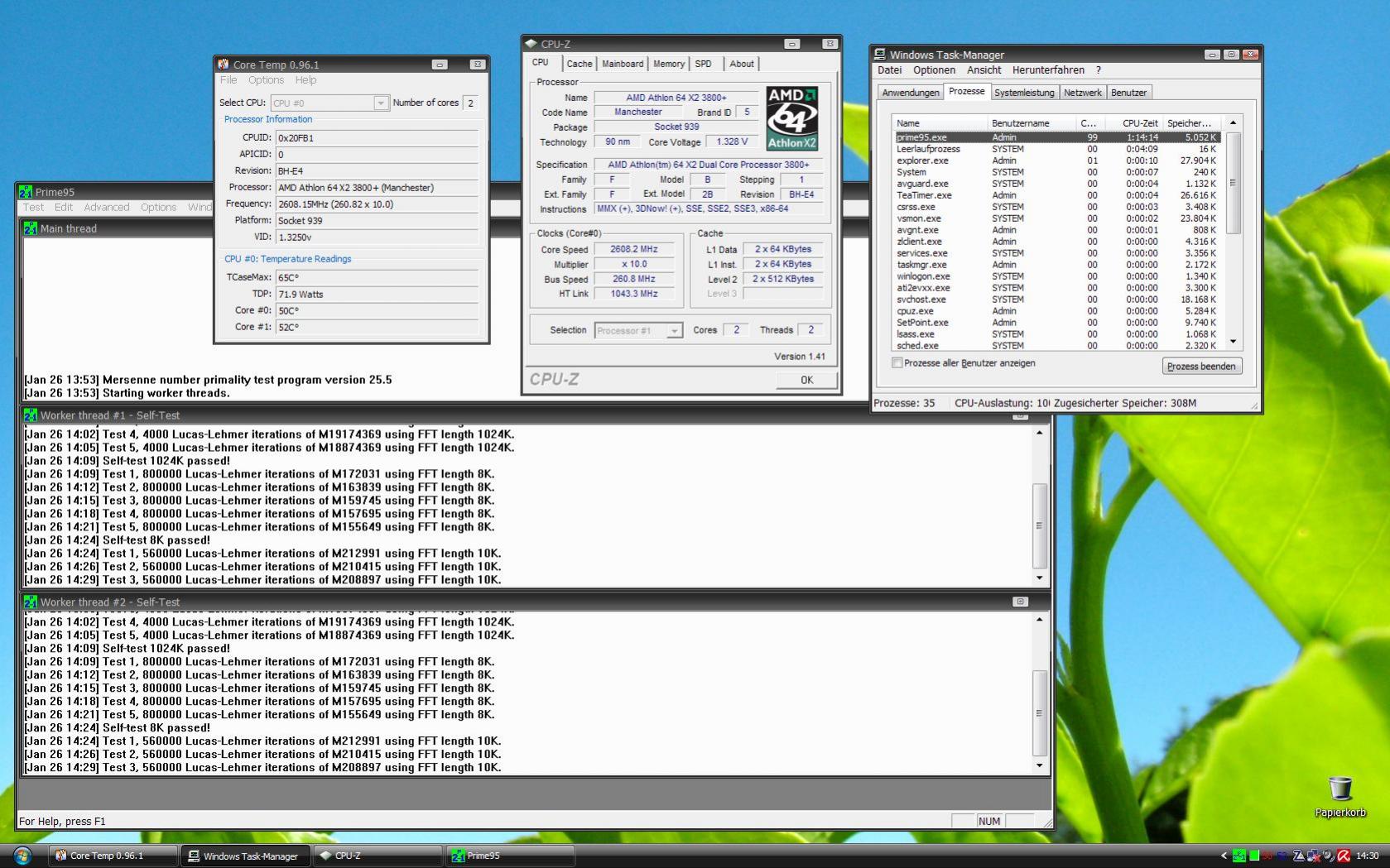Select the cpuz.exe process row

pos(1056,311)
